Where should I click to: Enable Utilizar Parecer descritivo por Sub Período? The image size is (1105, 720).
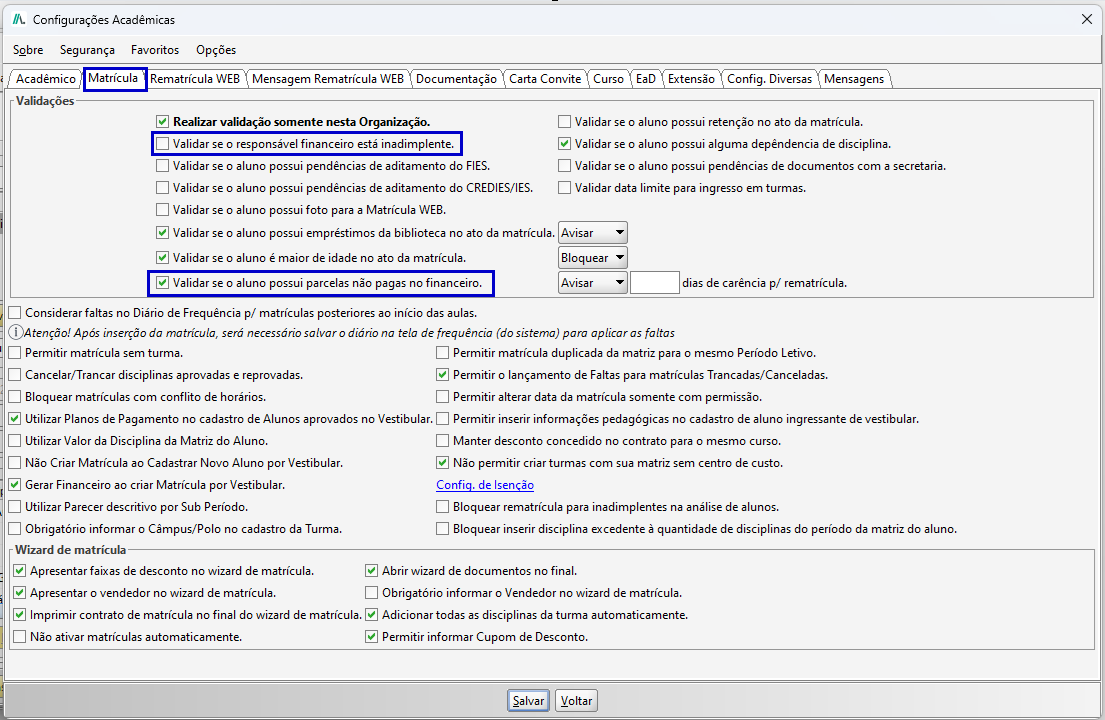(x=15, y=507)
